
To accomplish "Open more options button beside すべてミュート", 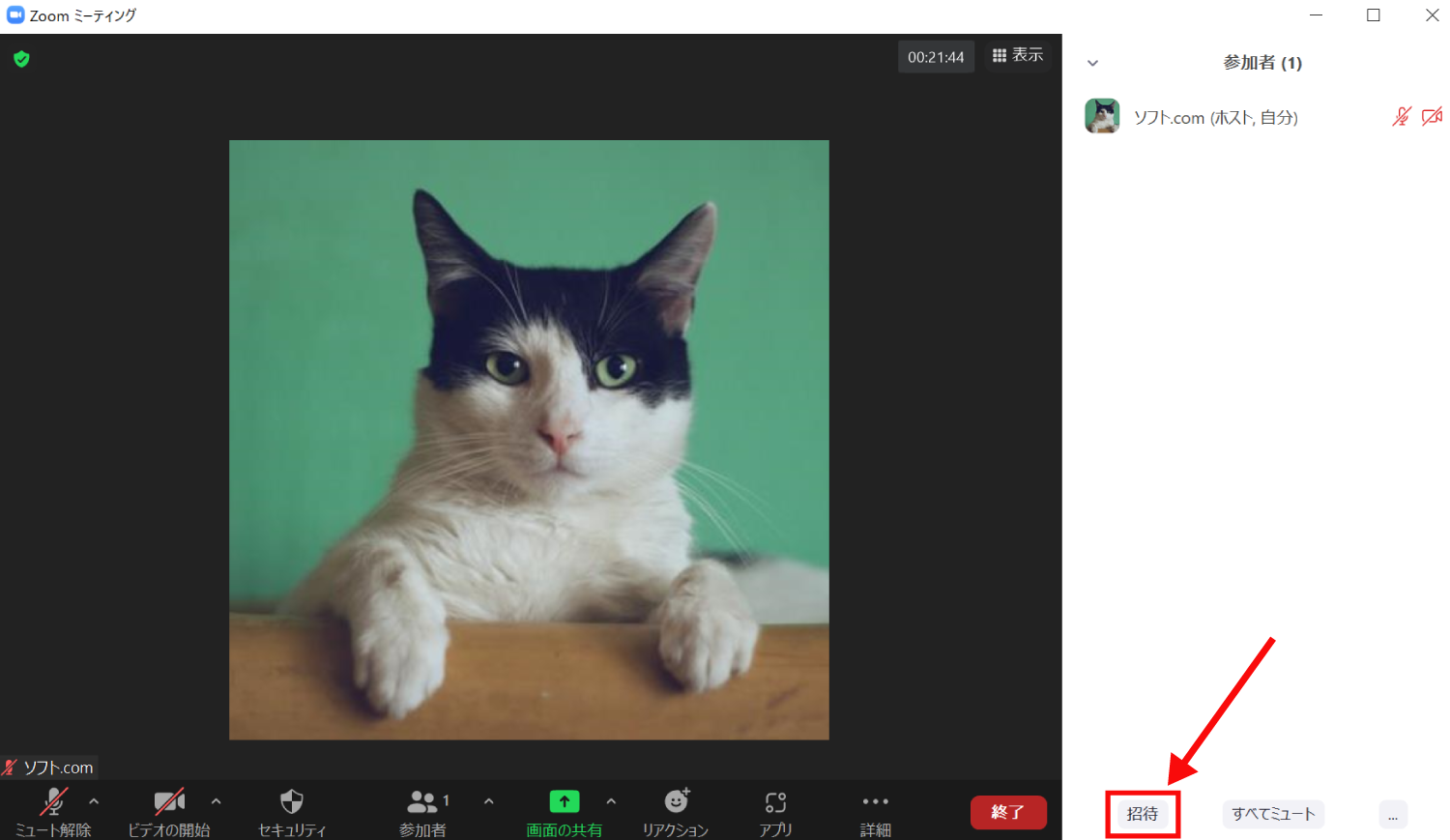I will coord(1393,814).
